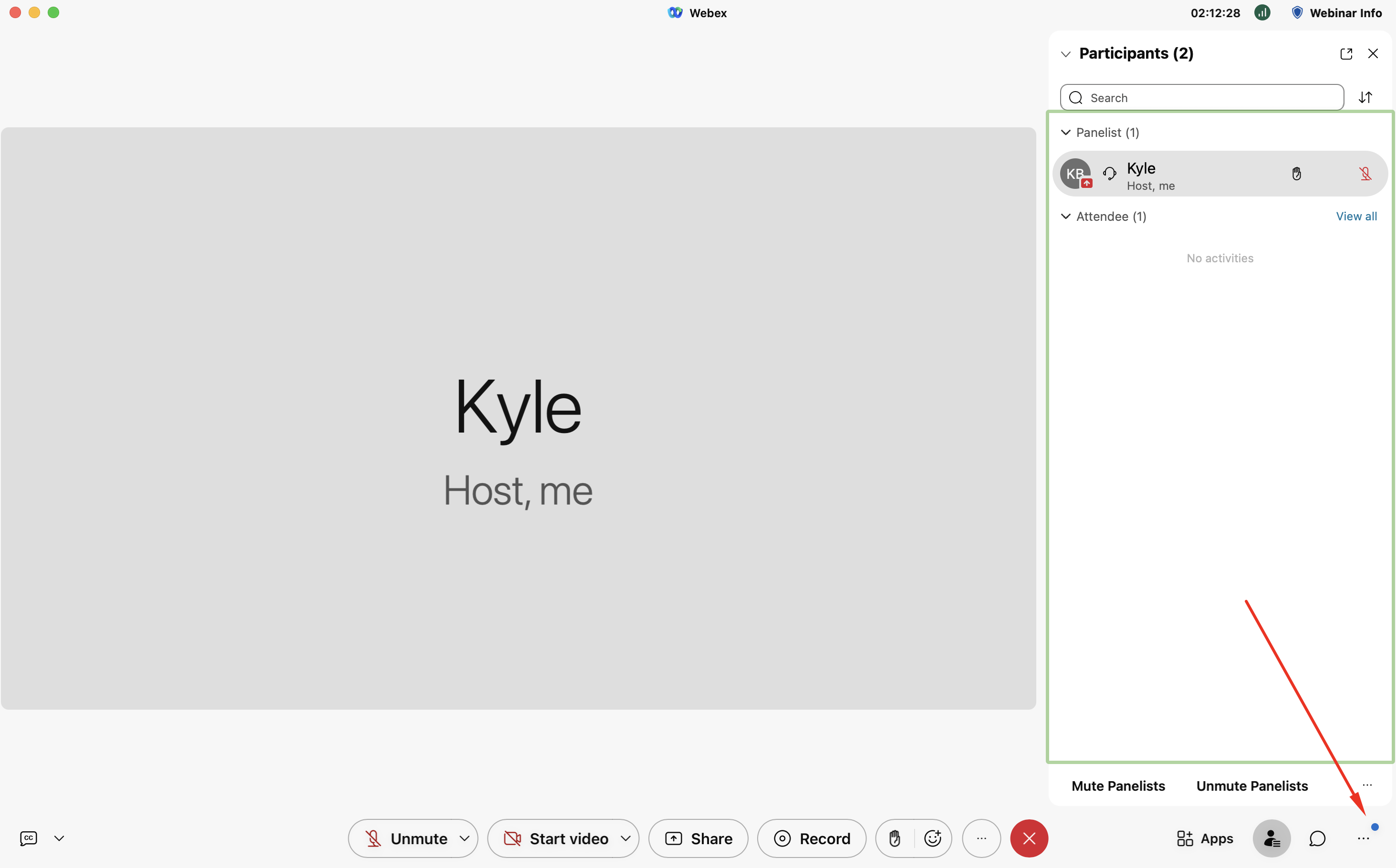
Task: Open the connection statistics indicator icon
Action: 1262,12
